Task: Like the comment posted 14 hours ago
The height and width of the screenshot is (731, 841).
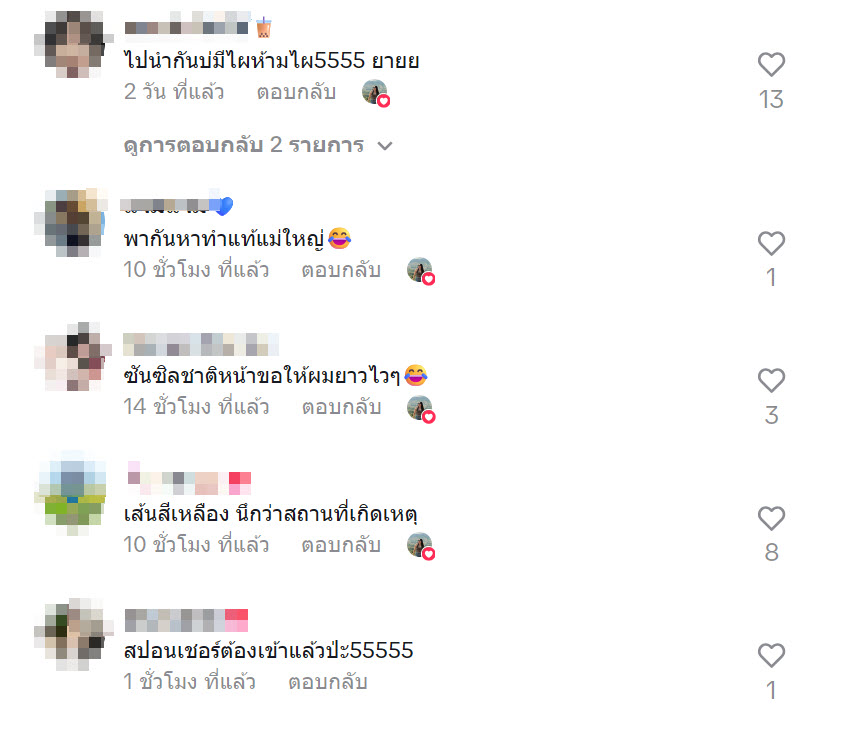Action: pyautogui.click(x=771, y=380)
